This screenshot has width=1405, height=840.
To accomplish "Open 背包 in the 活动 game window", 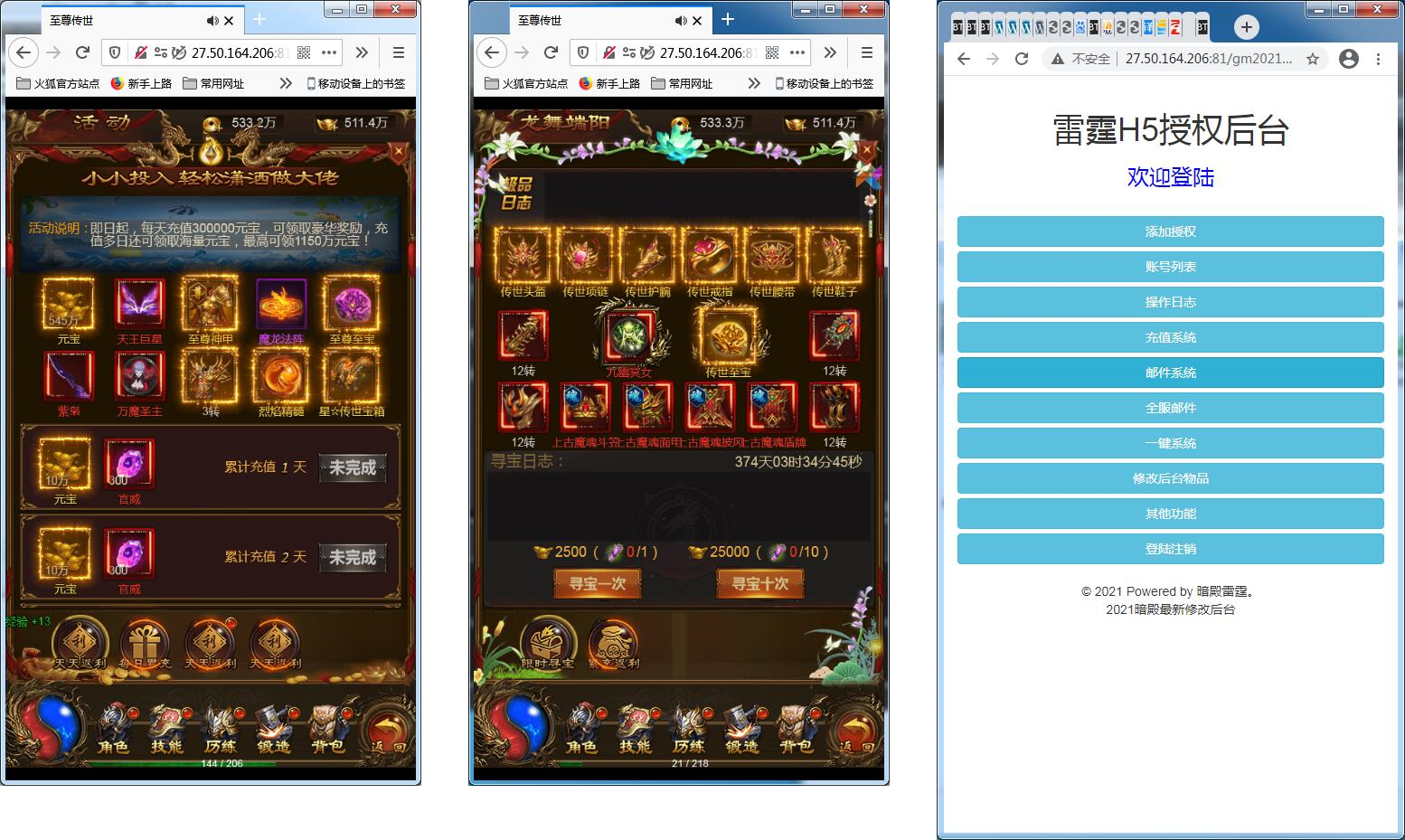I will pos(328,729).
